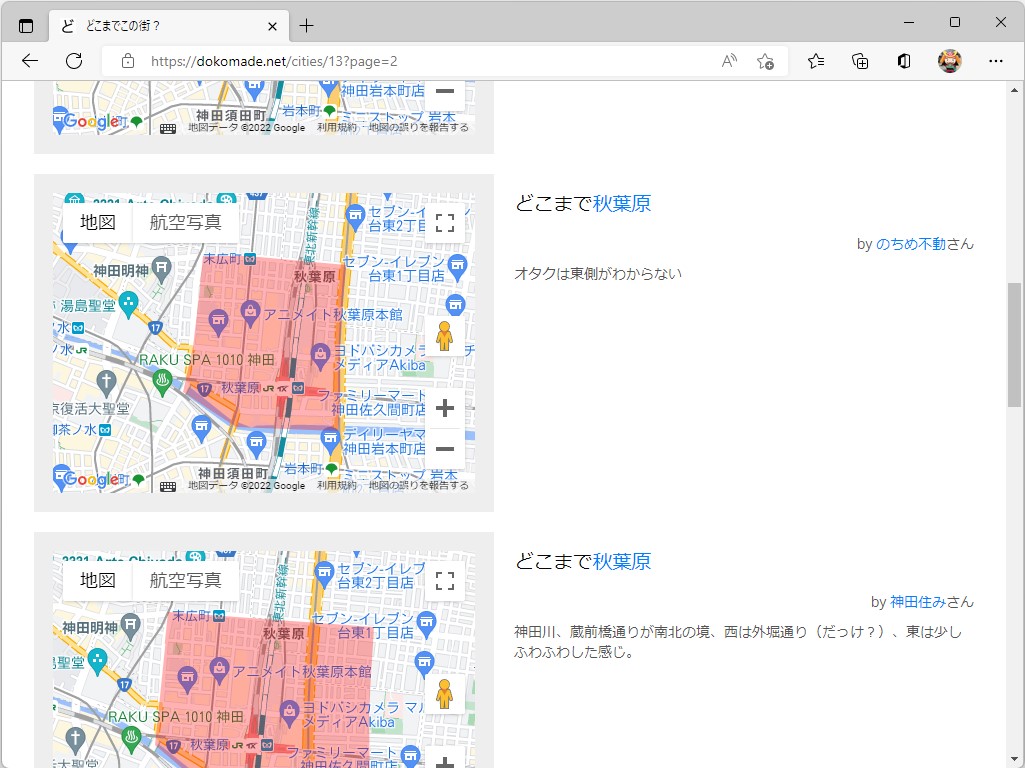
Task: Switch map to 航空写真 satellite view
Action: click(x=184, y=222)
